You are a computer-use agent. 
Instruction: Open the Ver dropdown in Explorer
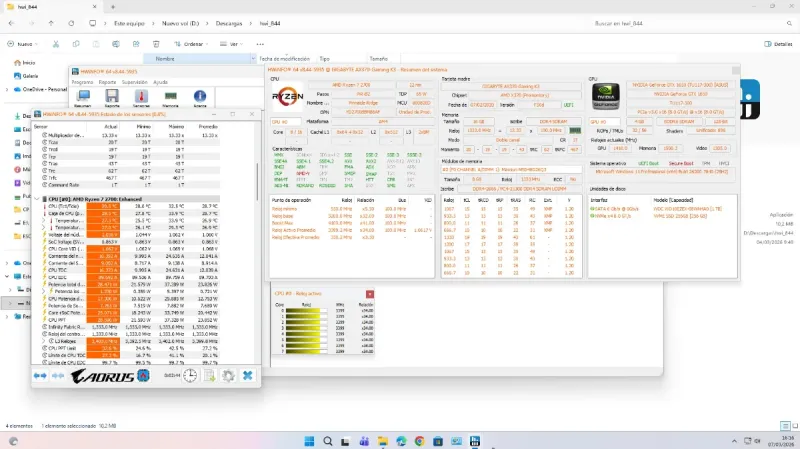point(231,44)
